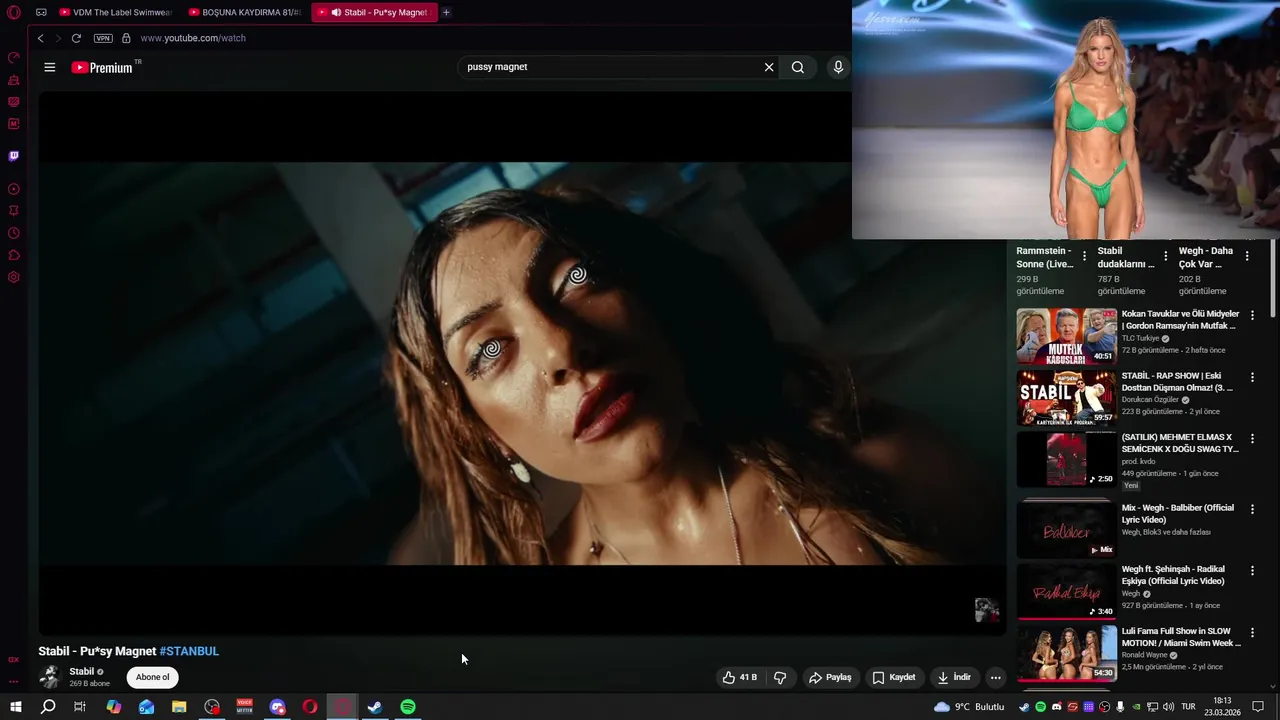Expand the YouTube hamburger guide menu
Screen dimensions: 1280x720
(x=50, y=67)
